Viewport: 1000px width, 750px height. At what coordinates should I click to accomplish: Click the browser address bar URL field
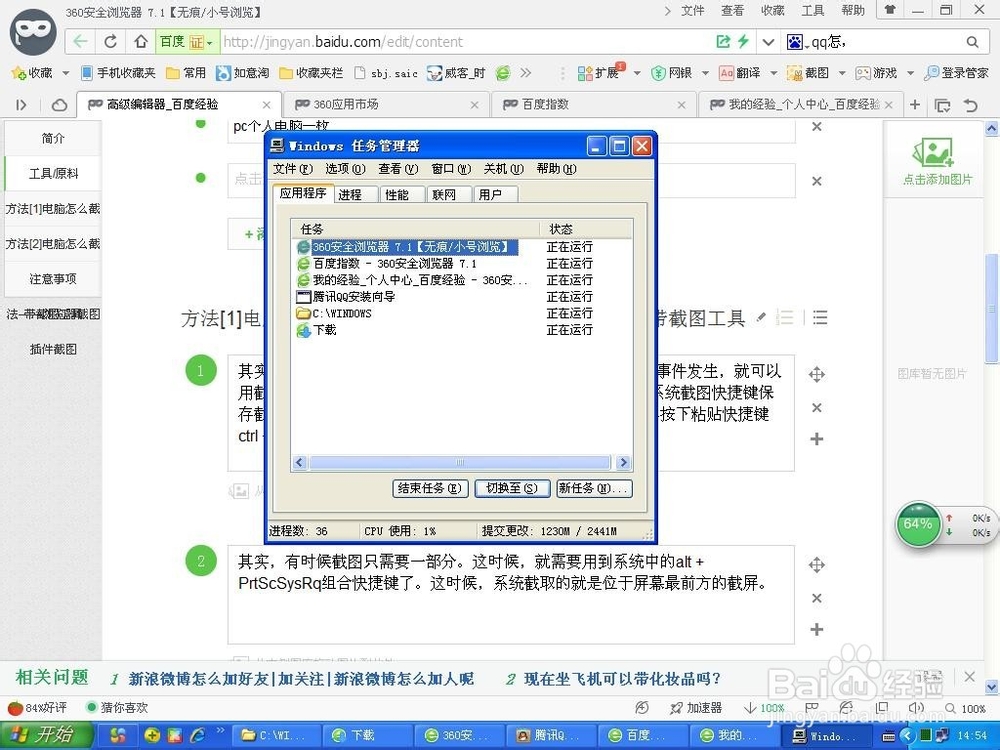466,42
